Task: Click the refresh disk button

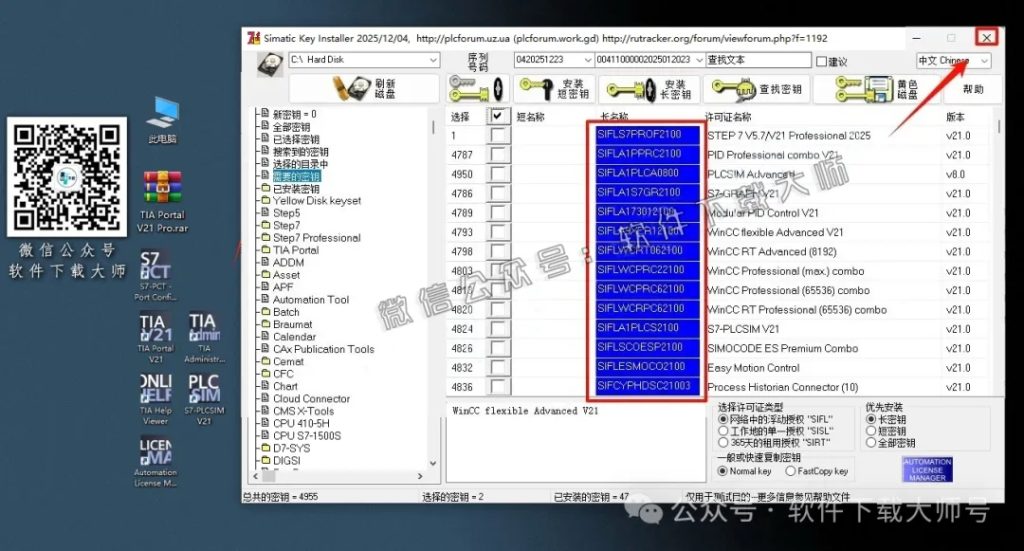Action: (x=364, y=89)
